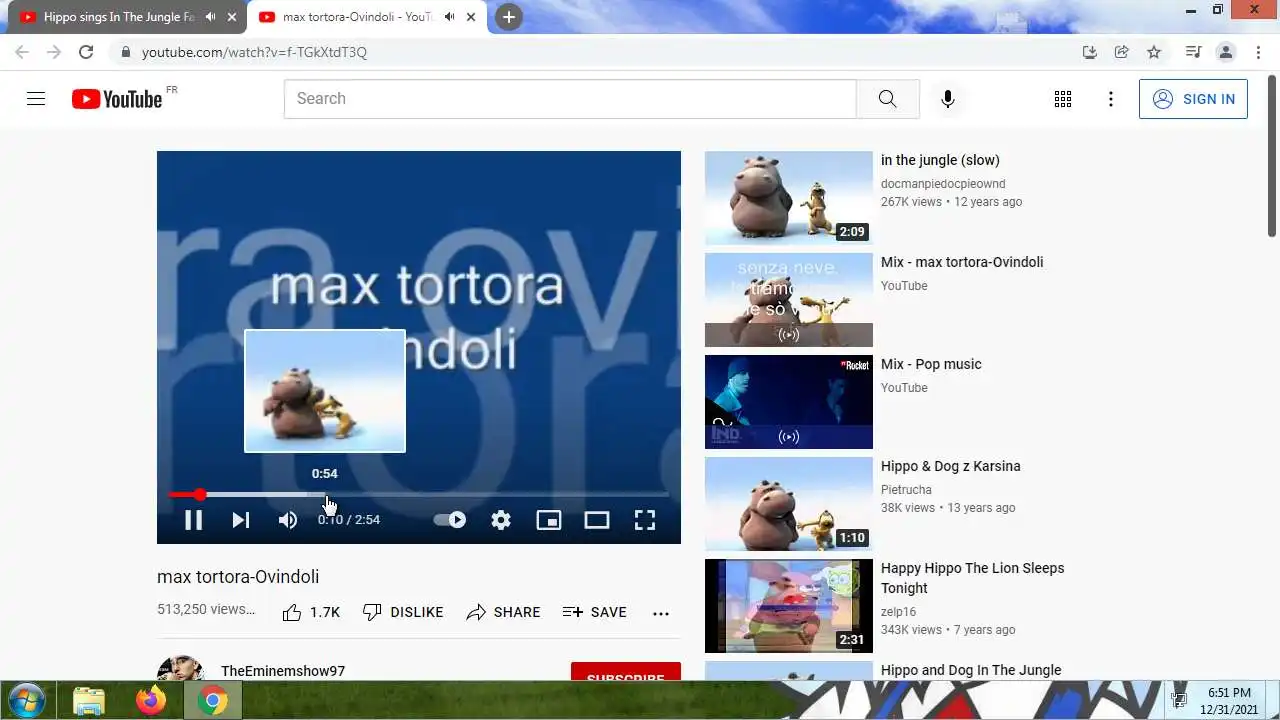Click the DISLIKE thumbs-down button
This screenshot has width=1280, height=720.
[403, 612]
